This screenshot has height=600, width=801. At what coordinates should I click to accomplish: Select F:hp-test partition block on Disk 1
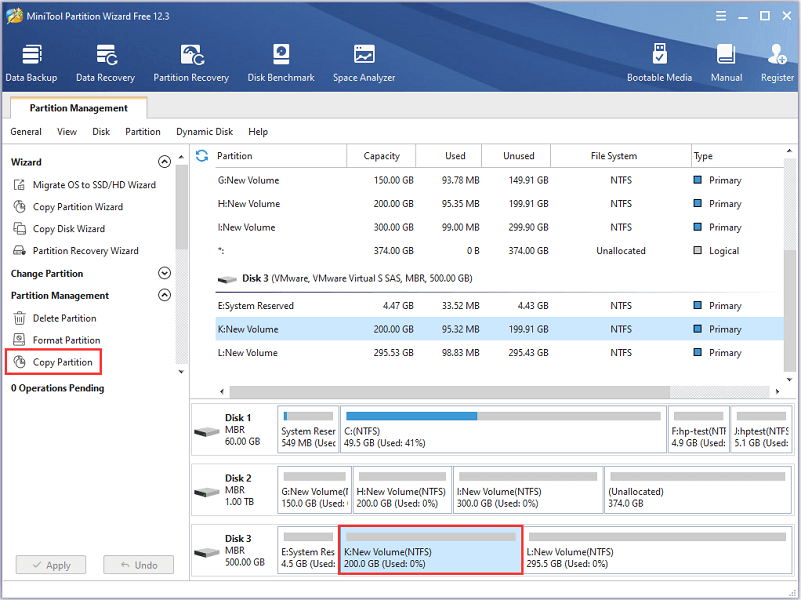698,429
